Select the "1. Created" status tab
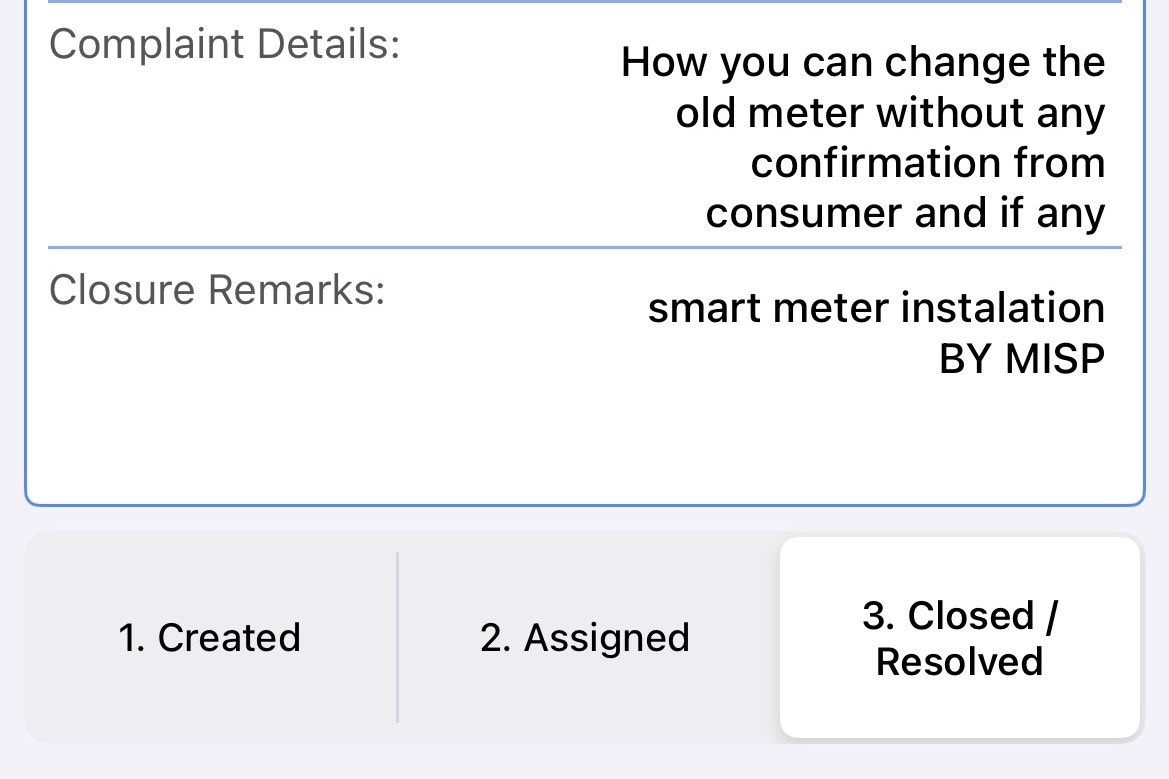The width and height of the screenshot is (1169, 779). coord(209,637)
